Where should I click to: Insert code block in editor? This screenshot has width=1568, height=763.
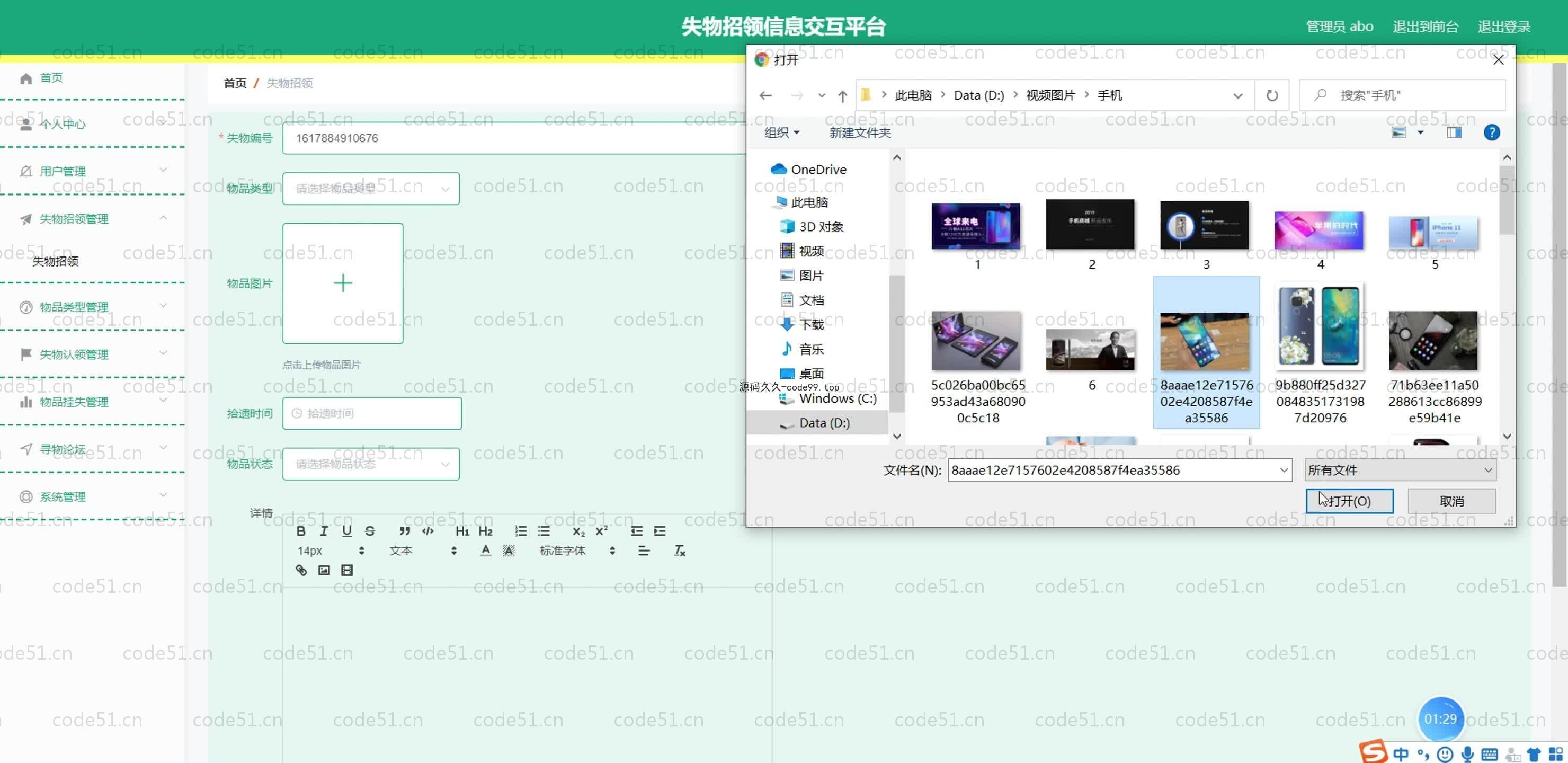[428, 531]
